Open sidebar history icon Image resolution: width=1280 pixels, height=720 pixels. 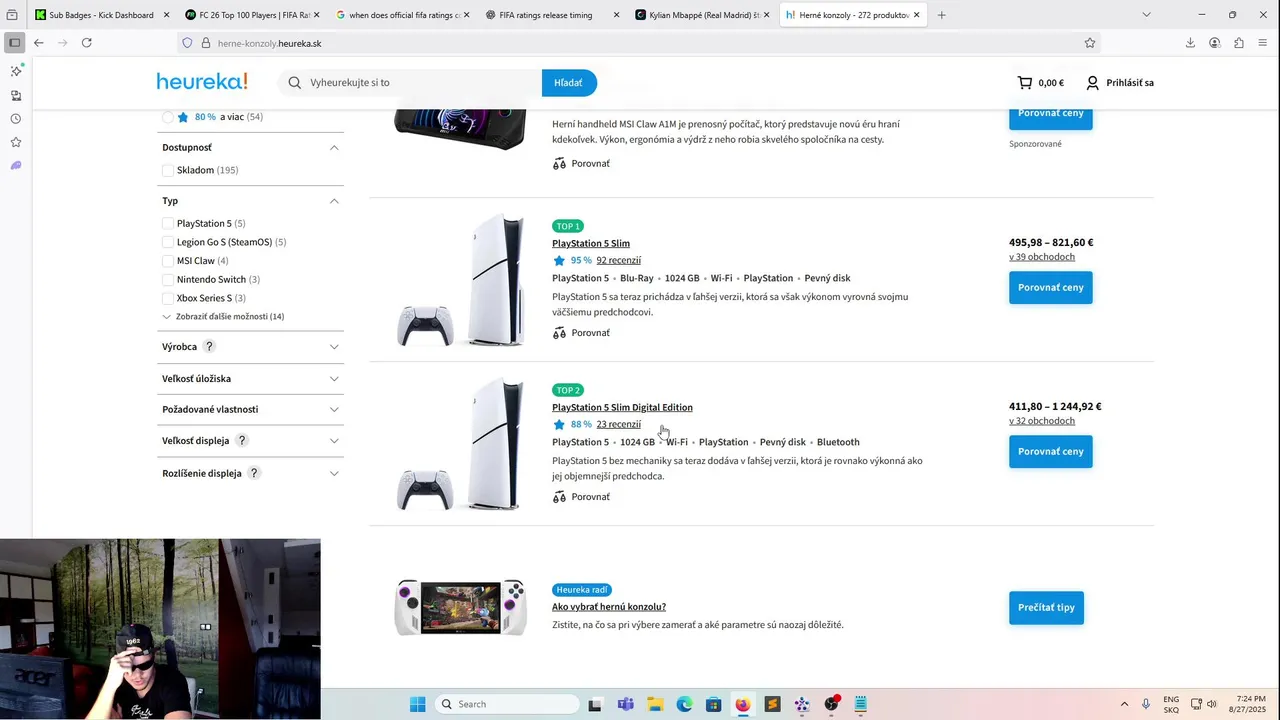tap(16, 119)
